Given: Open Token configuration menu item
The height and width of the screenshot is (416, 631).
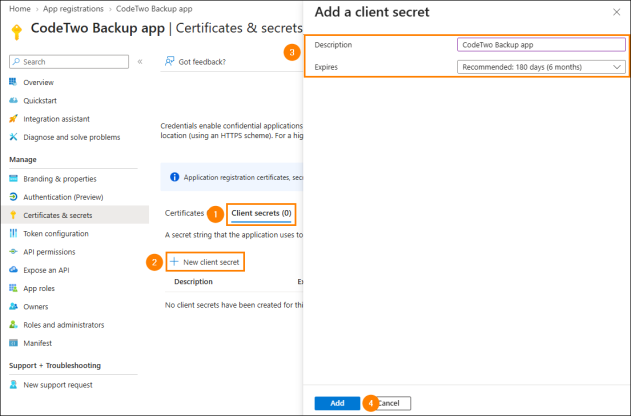Looking at the screenshot, I should [56, 234].
